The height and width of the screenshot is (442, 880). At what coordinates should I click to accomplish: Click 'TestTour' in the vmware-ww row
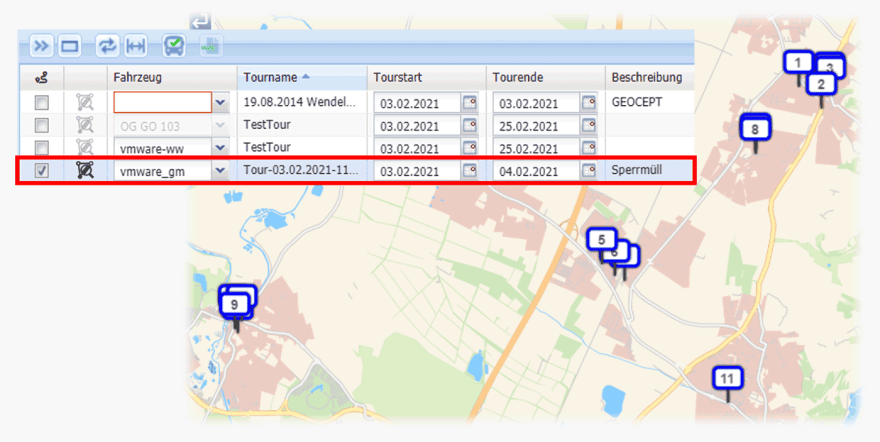(267, 147)
